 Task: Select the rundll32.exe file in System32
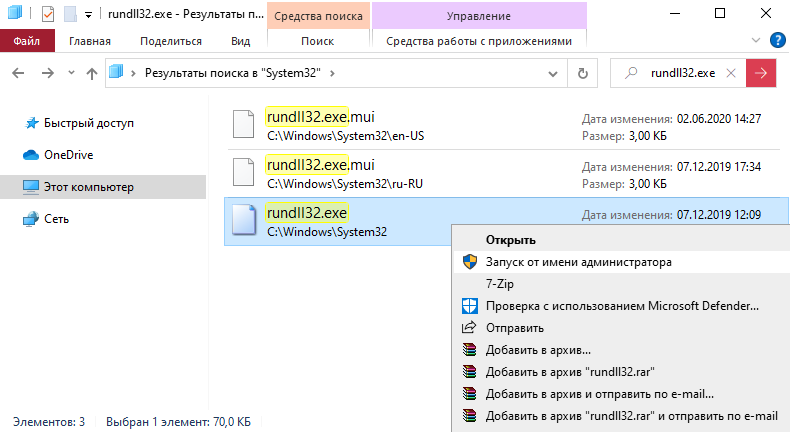(x=338, y=222)
